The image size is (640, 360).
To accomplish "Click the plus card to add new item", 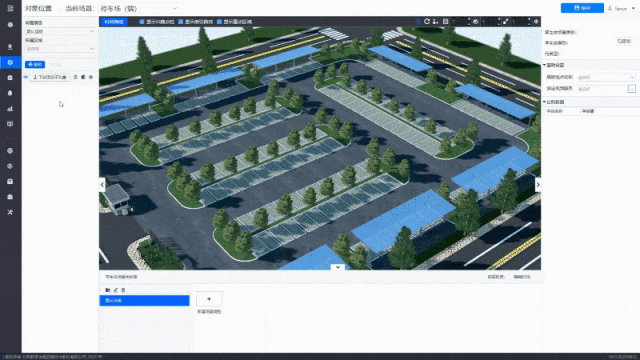I will (209, 299).
